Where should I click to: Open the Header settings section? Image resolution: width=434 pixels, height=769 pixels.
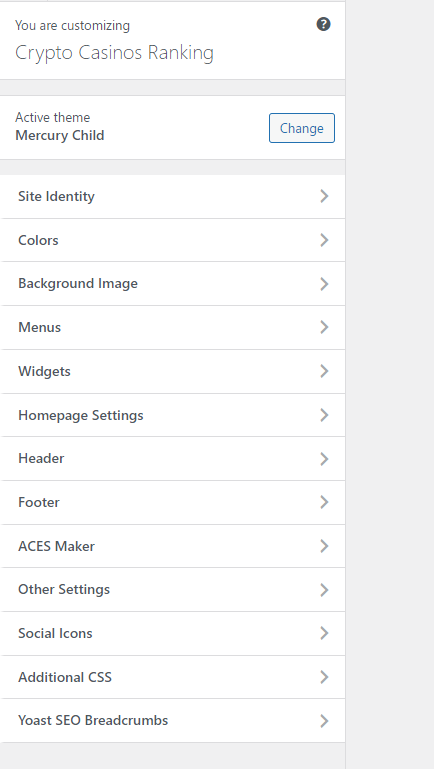coord(173,459)
